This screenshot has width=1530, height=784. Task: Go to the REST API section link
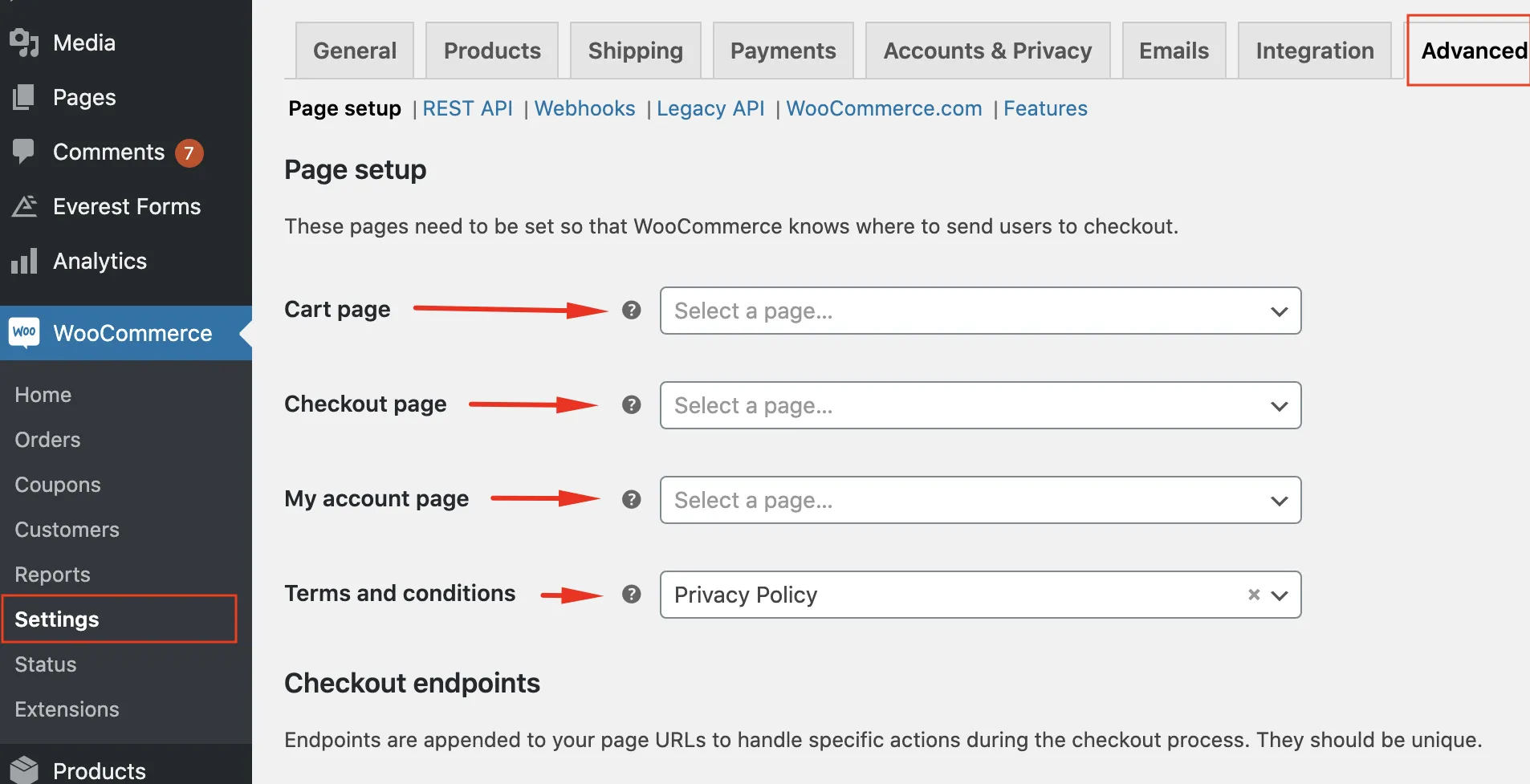467,108
